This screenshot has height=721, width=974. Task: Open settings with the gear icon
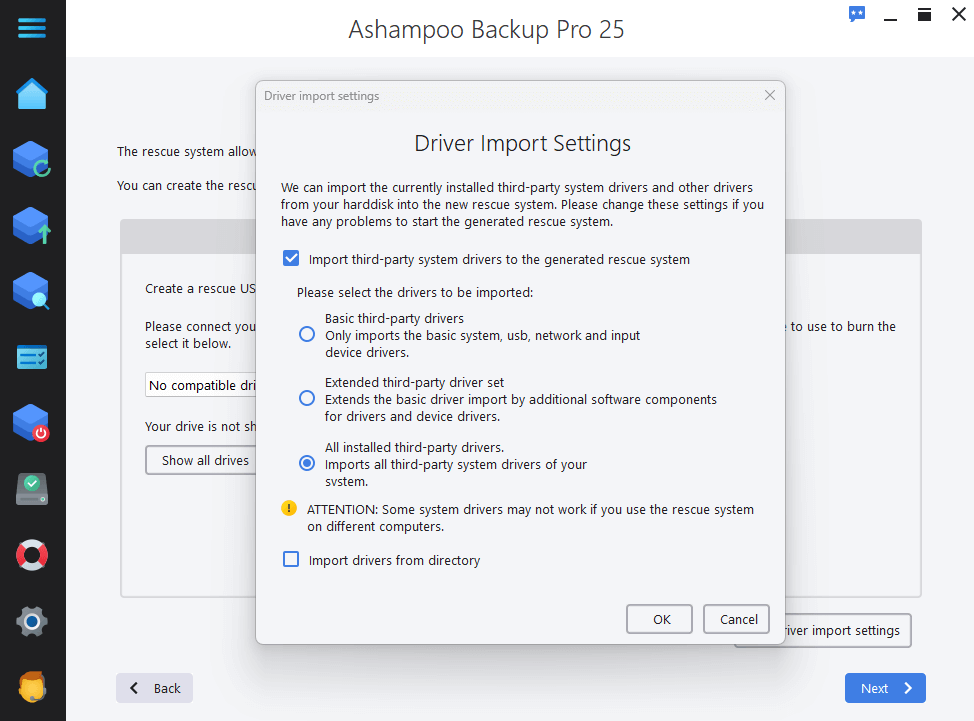tap(32, 621)
